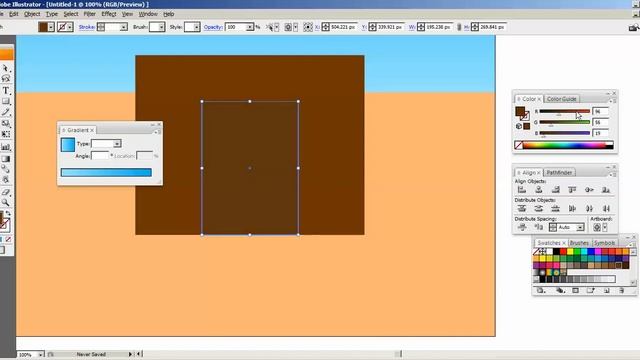Click Horizontal Align Center icon

point(538,189)
